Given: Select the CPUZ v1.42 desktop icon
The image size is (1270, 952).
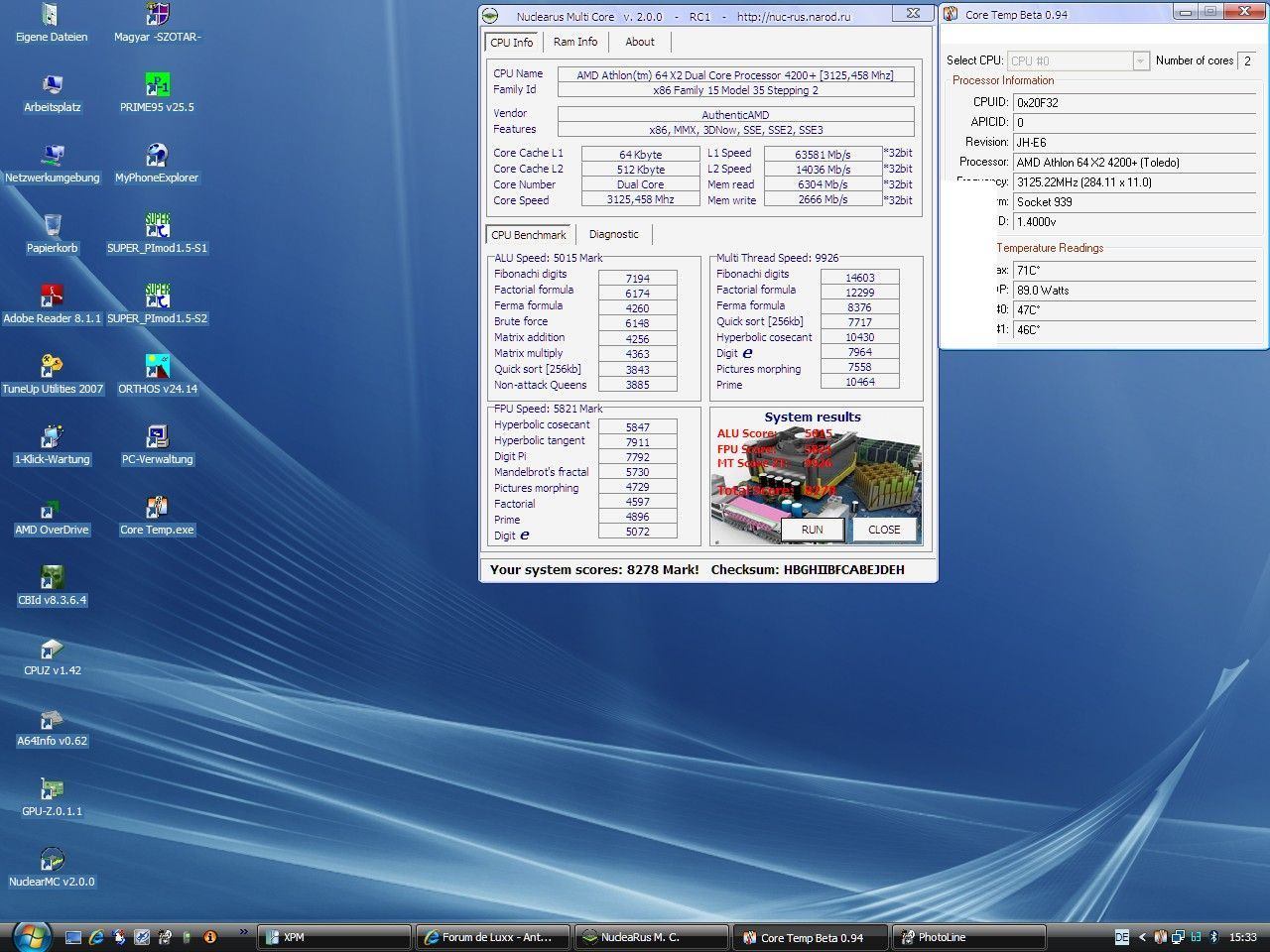Looking at the screenshot, I should coord(52,657).
